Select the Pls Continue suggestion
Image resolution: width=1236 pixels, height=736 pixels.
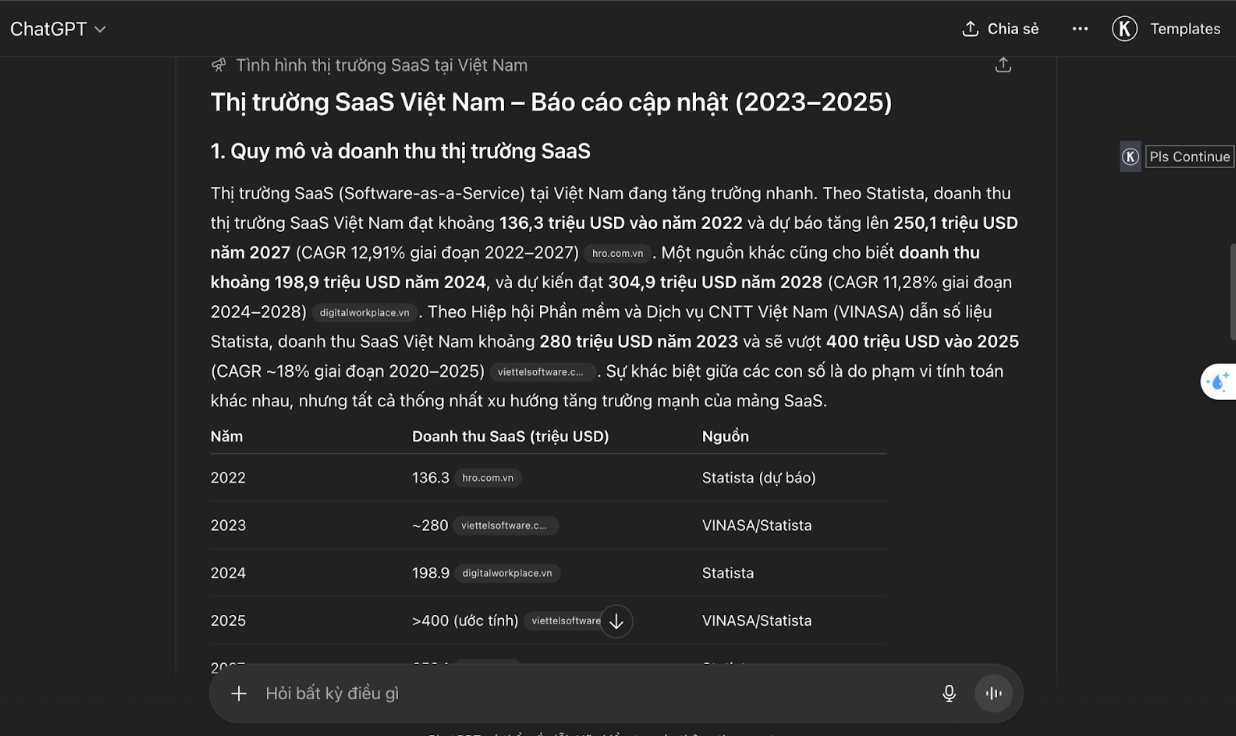1189,156
